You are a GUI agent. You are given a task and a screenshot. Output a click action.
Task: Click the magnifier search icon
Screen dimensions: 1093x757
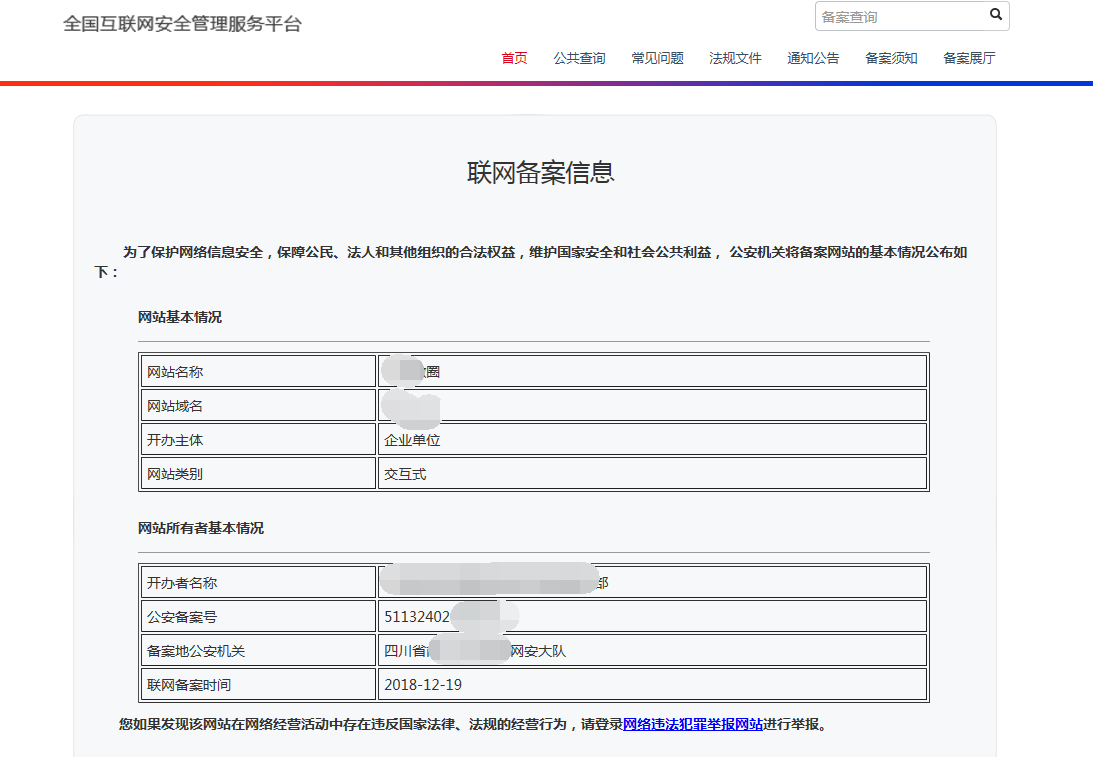(x=995, y=15)
